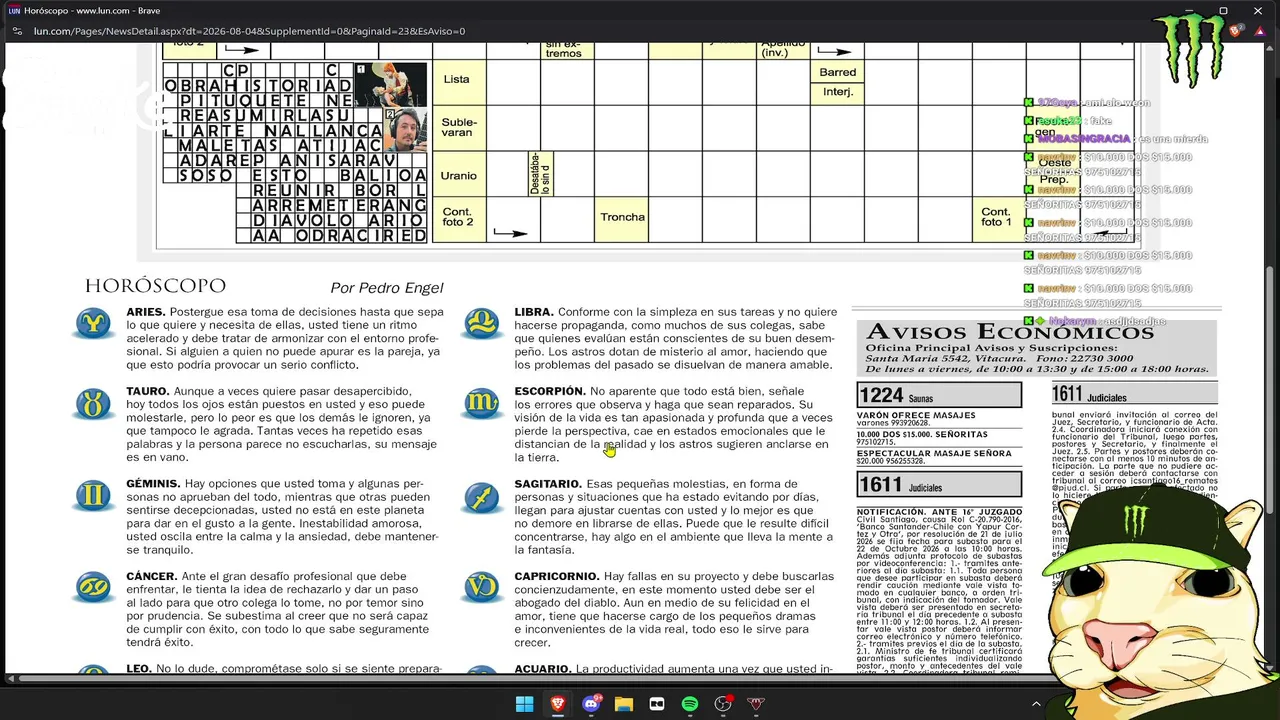Open File Explorer from the taskbar
1280x720 pixels.
[624, 704]
